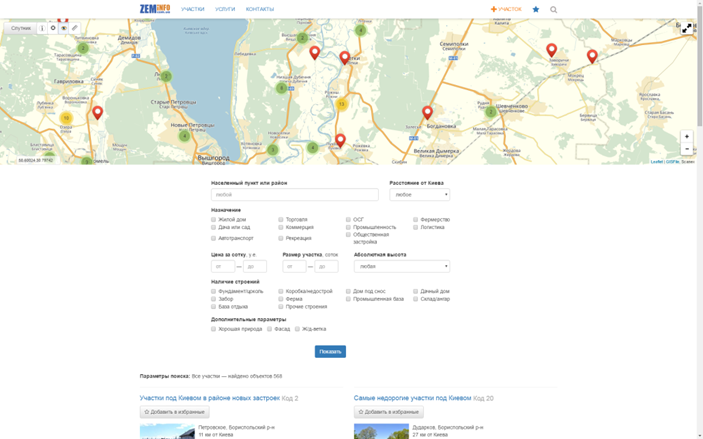Select the map ruler measure tool
Image resolution: width=703 pixels, height=439 pixels.
[74, 28]
